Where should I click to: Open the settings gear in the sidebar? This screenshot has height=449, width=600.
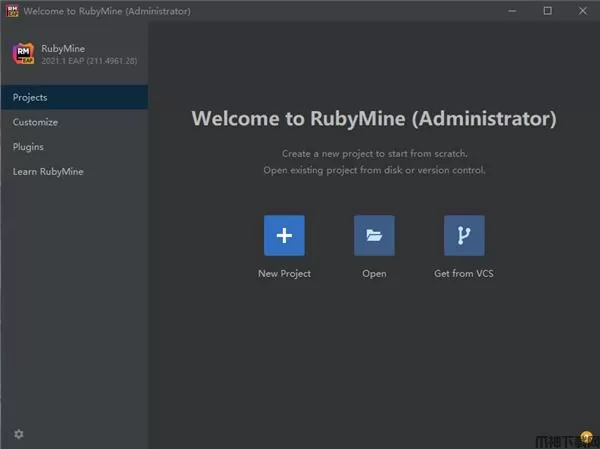[19, 434]
